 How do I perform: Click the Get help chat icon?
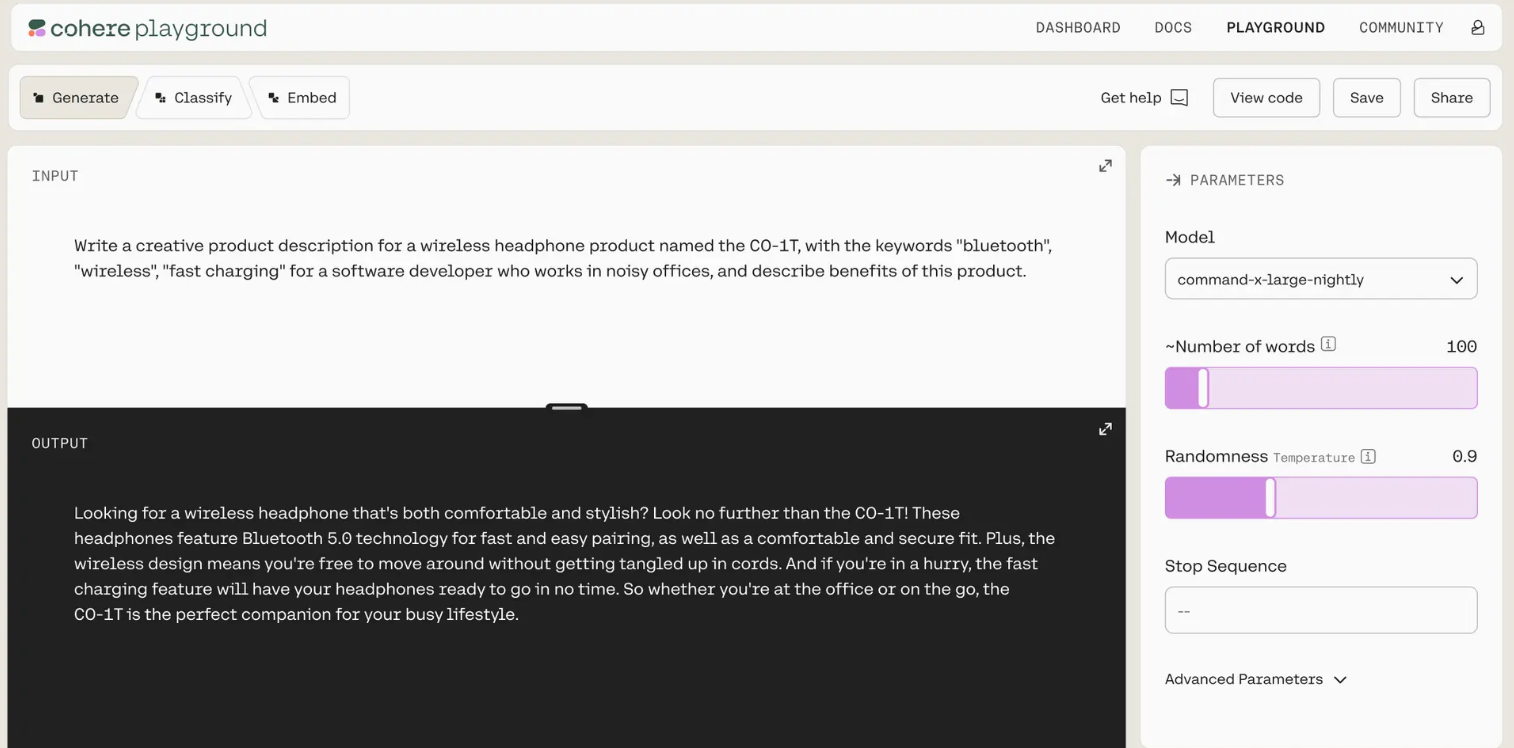tap(1179, 98)
